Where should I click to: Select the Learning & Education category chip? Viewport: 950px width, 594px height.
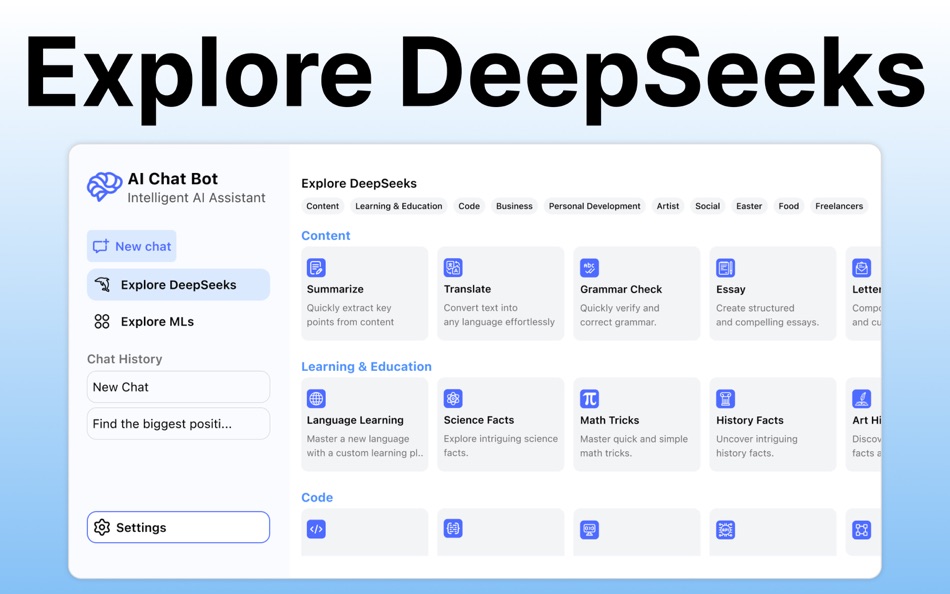(x=399, y=206)
